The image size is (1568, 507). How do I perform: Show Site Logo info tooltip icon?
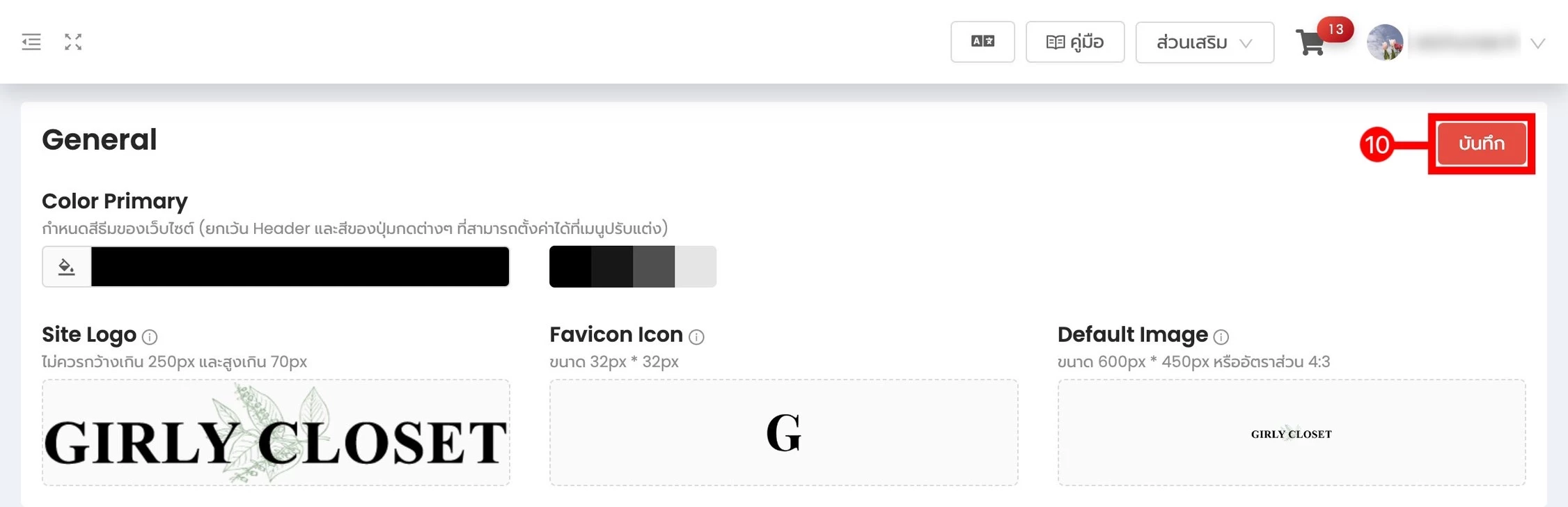coord(150,337)
